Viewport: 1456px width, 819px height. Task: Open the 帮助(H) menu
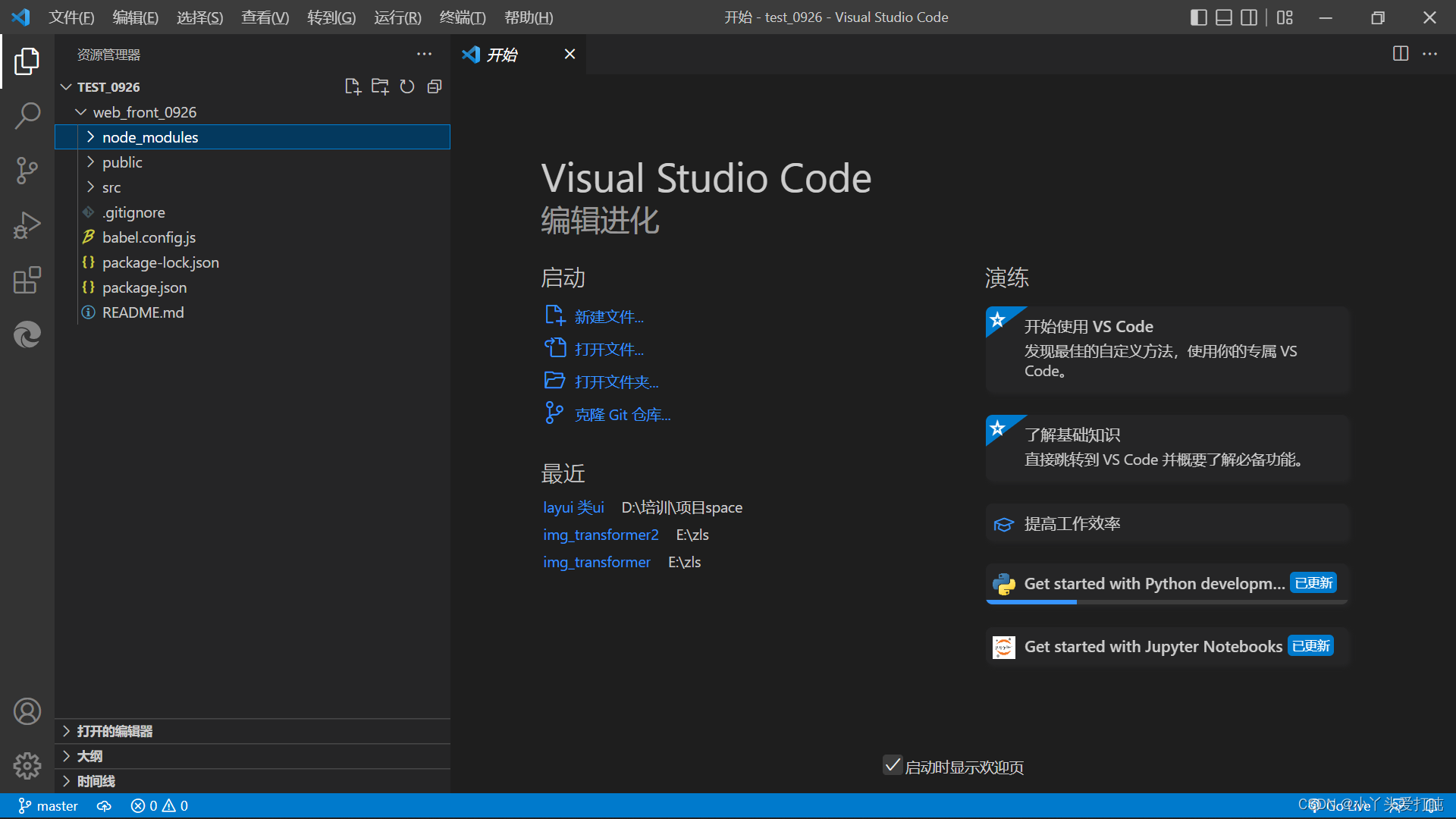point(529,17)
